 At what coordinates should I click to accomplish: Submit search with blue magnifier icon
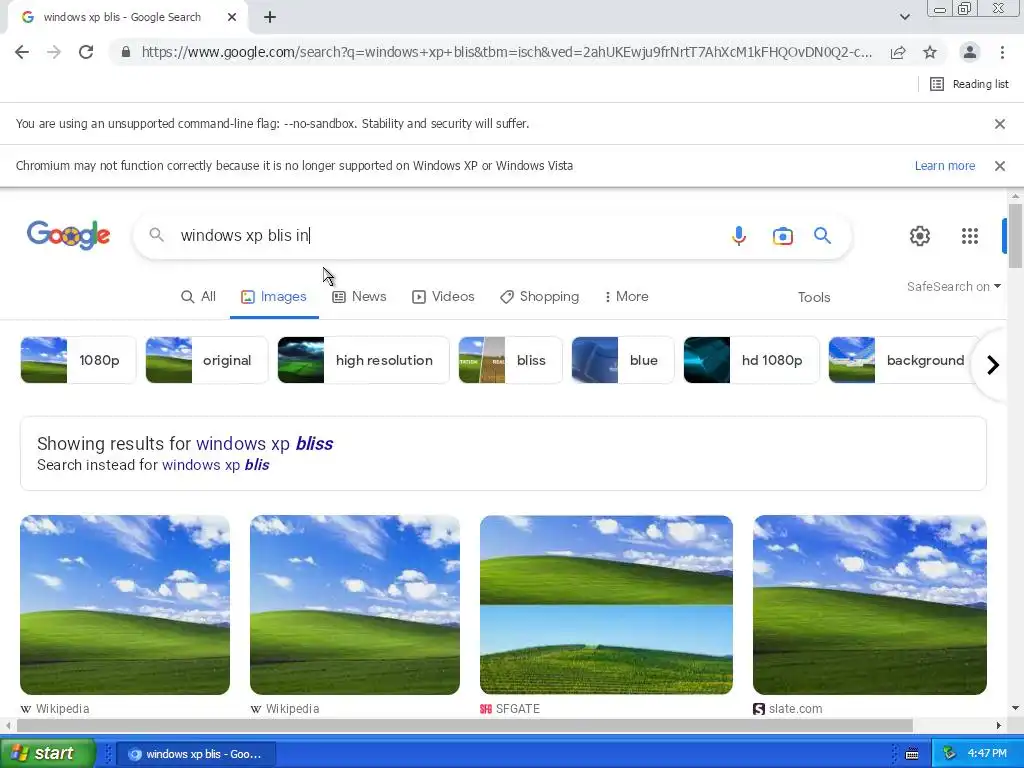(x=822, y=236)
